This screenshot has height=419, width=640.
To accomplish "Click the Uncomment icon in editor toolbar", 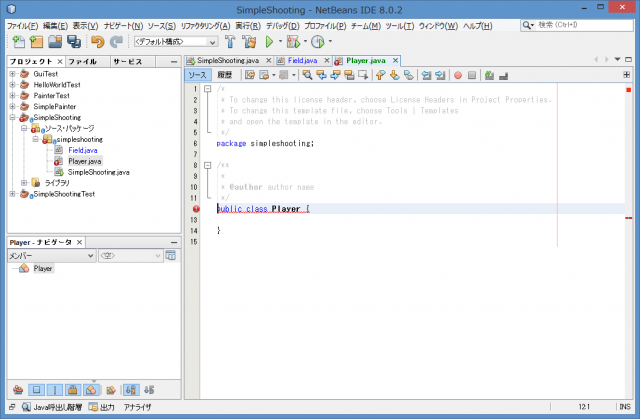I will coord(503,75).
